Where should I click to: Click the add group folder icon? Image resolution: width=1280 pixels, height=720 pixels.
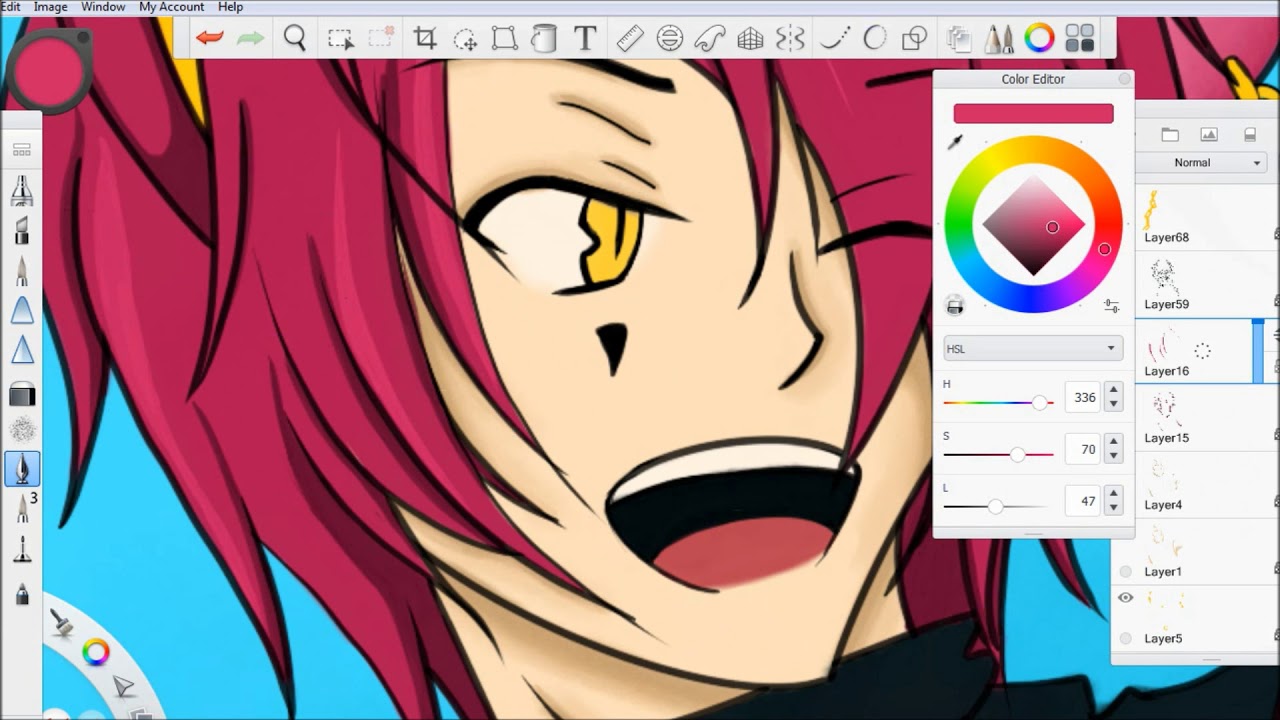[x=1169, y=135]
